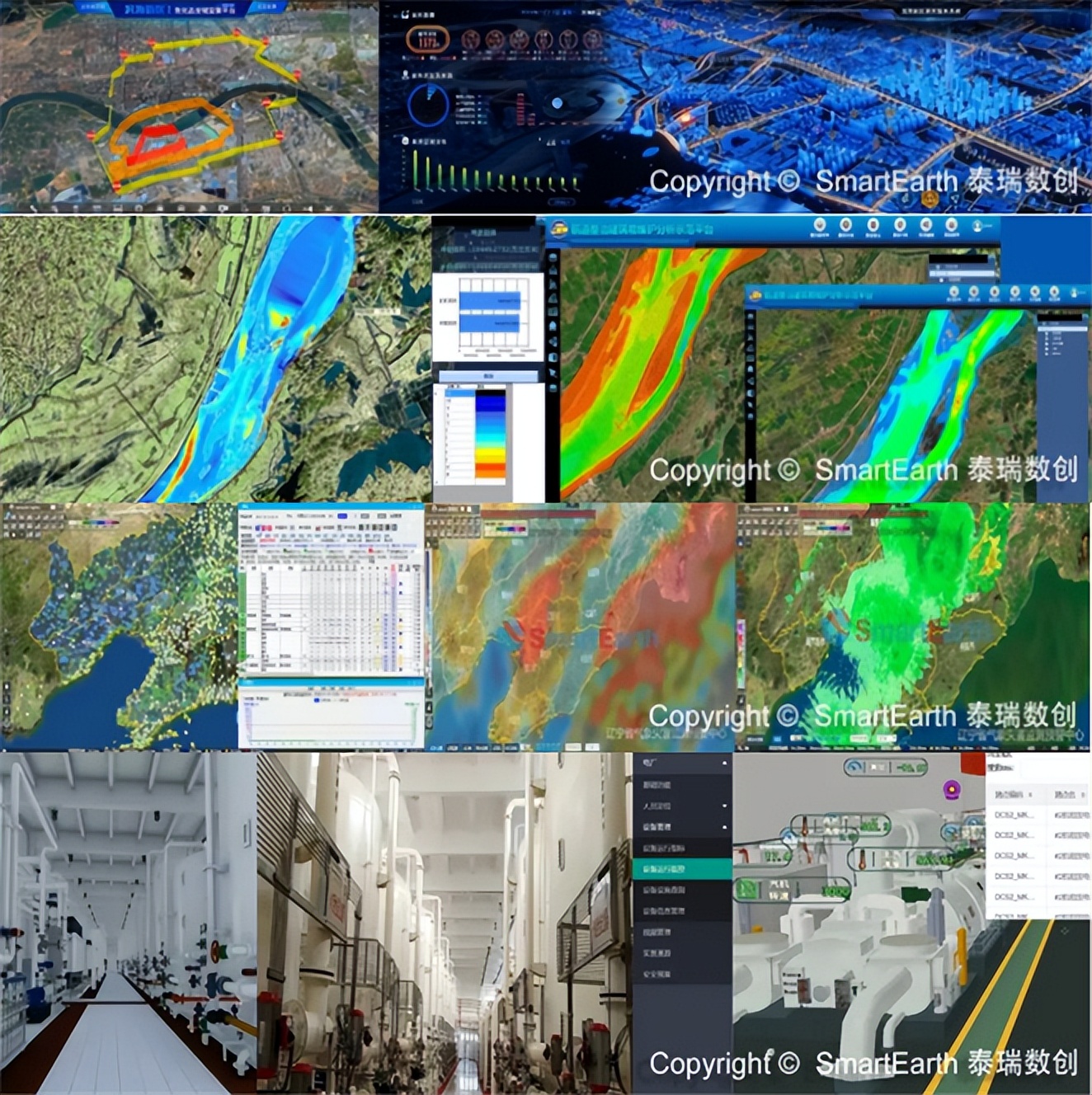Click the data table window over the weather map
Image resolution: width=1092 pixels, height=1095 pixels.
[332, 590]
